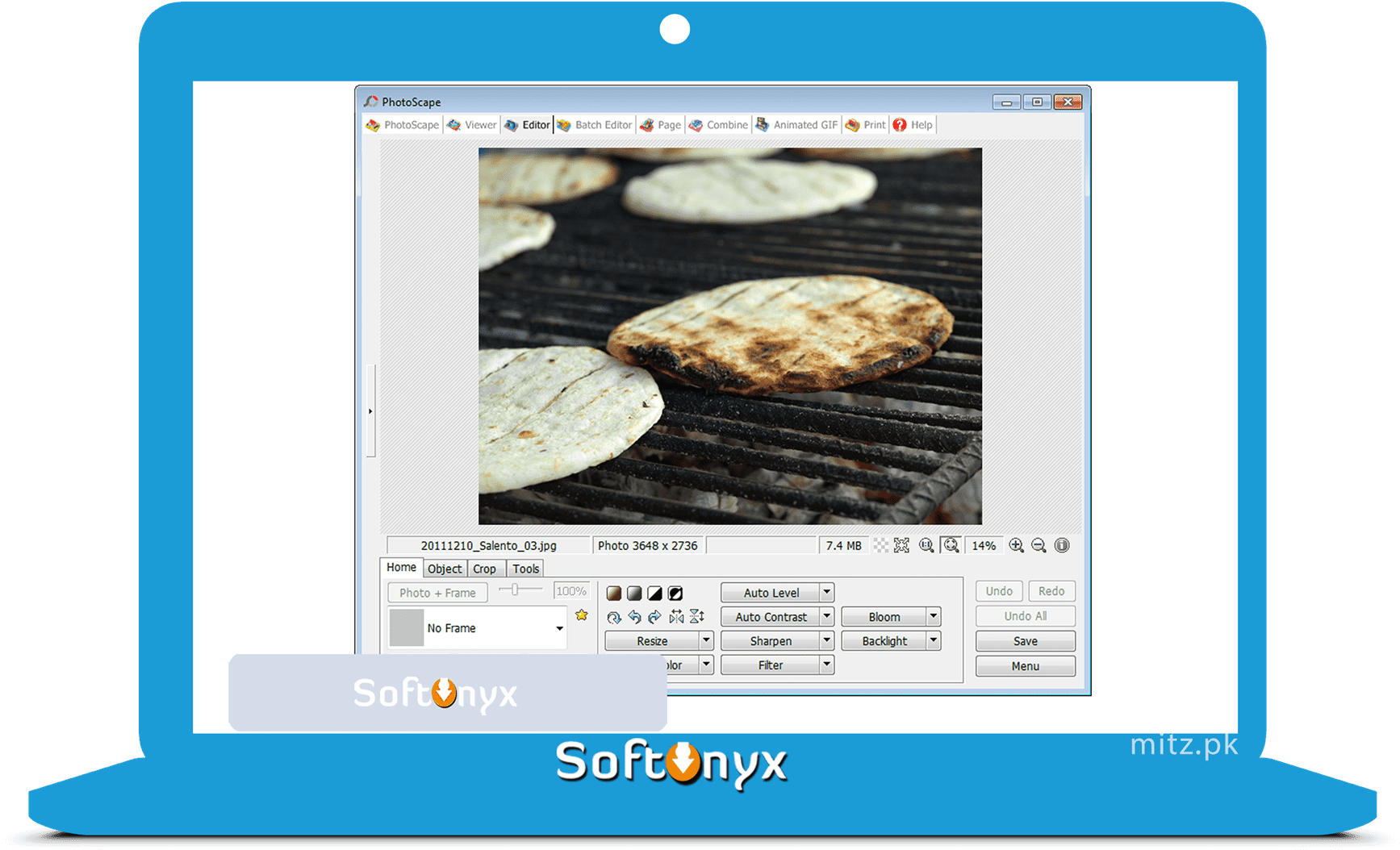Open the Viewer tab
The height and width of the screenshot is (850, 1400).
pyautogui.click(x=472, y=125)
